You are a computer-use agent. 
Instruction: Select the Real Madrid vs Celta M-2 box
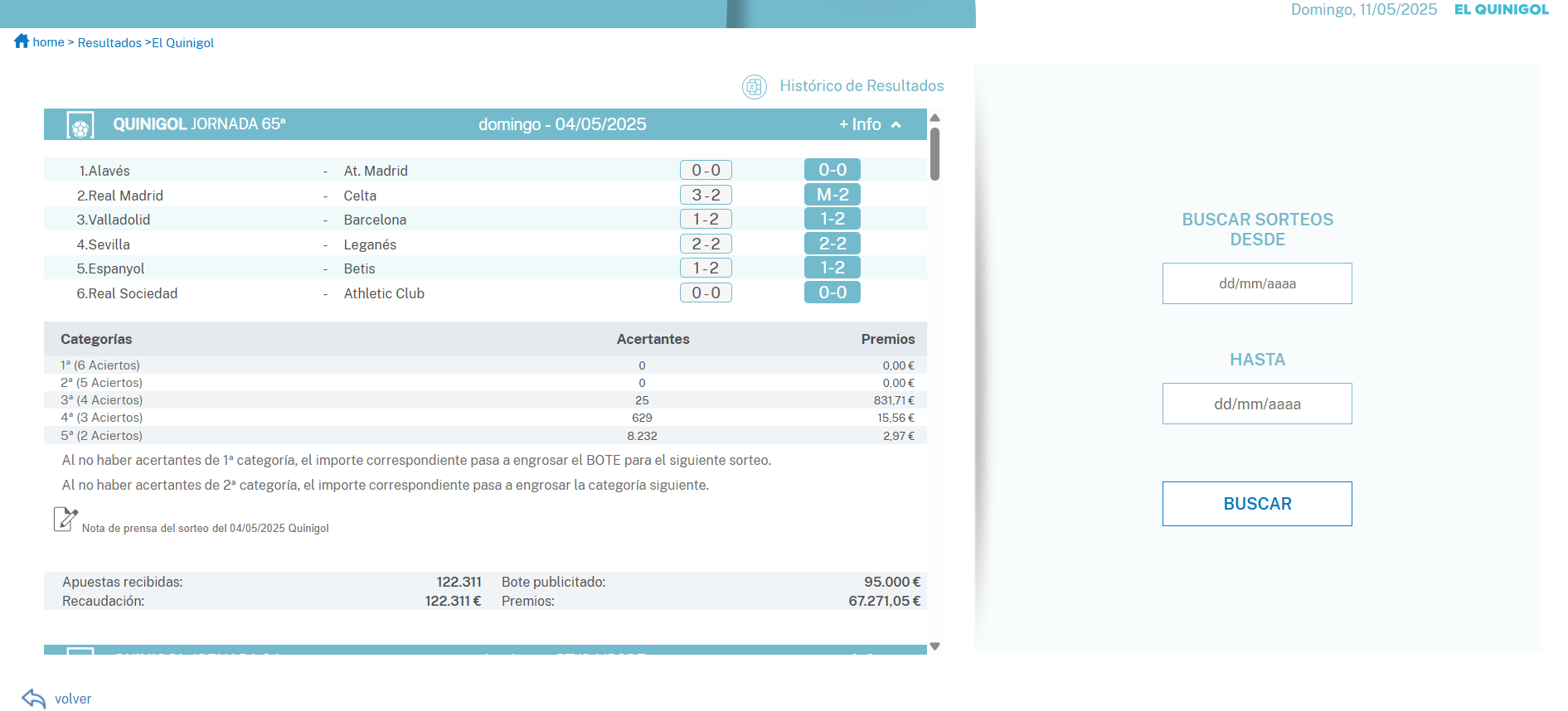tap(833, 195)
